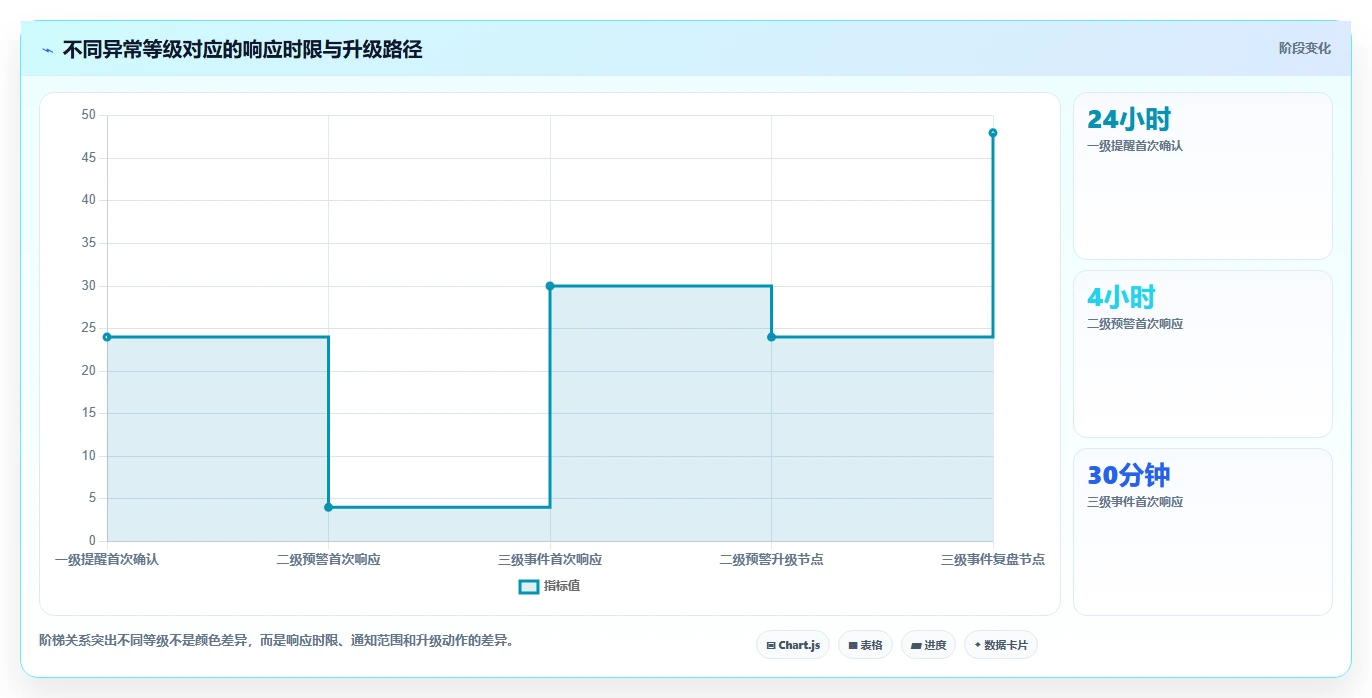
Task: Click the data point at value 30
Action: click(x=550, y=286)
